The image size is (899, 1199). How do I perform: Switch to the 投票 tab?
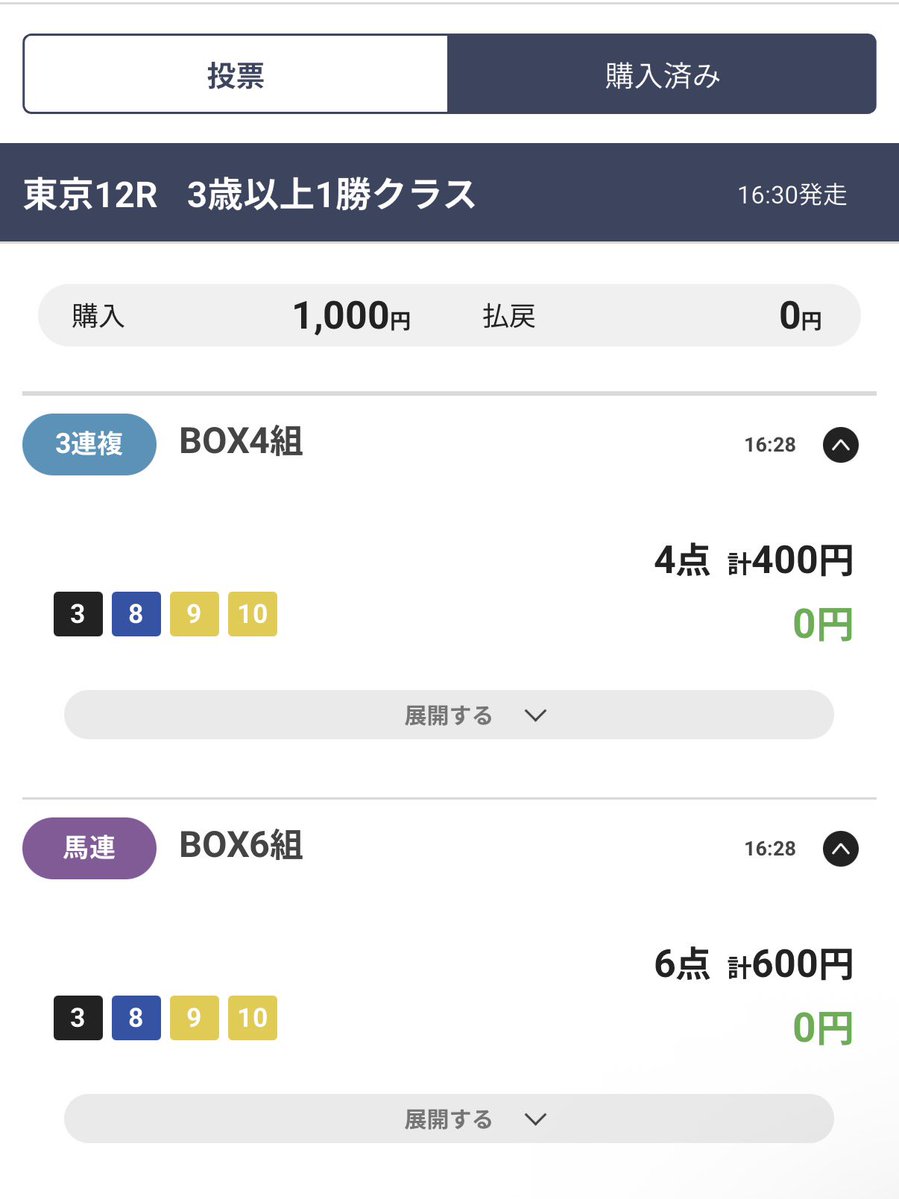pyautogui.click(x=235, y=74)
